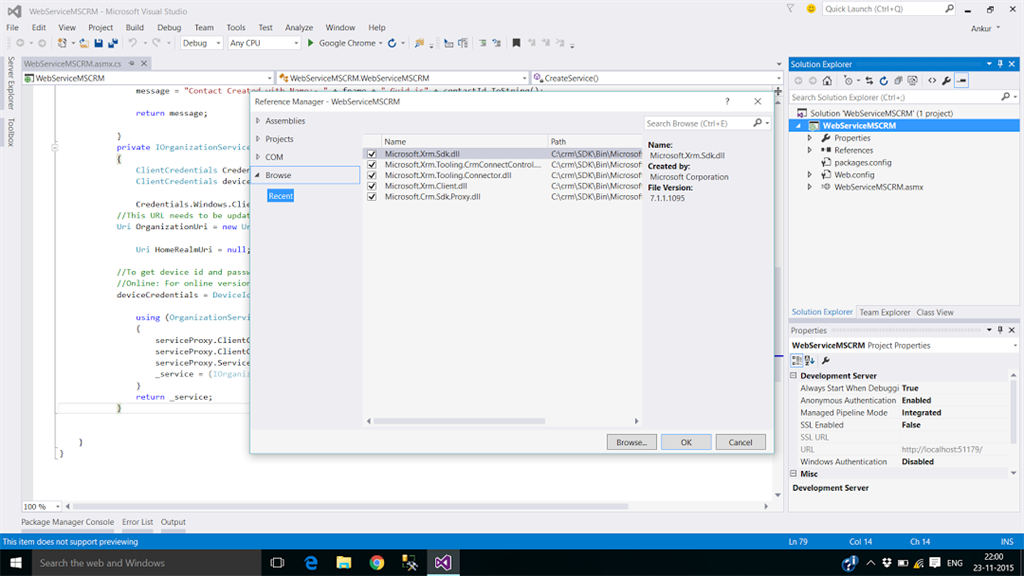Click the Save All toolbar icon
Screen dimensions: 1024x576
tap(114, 43)
